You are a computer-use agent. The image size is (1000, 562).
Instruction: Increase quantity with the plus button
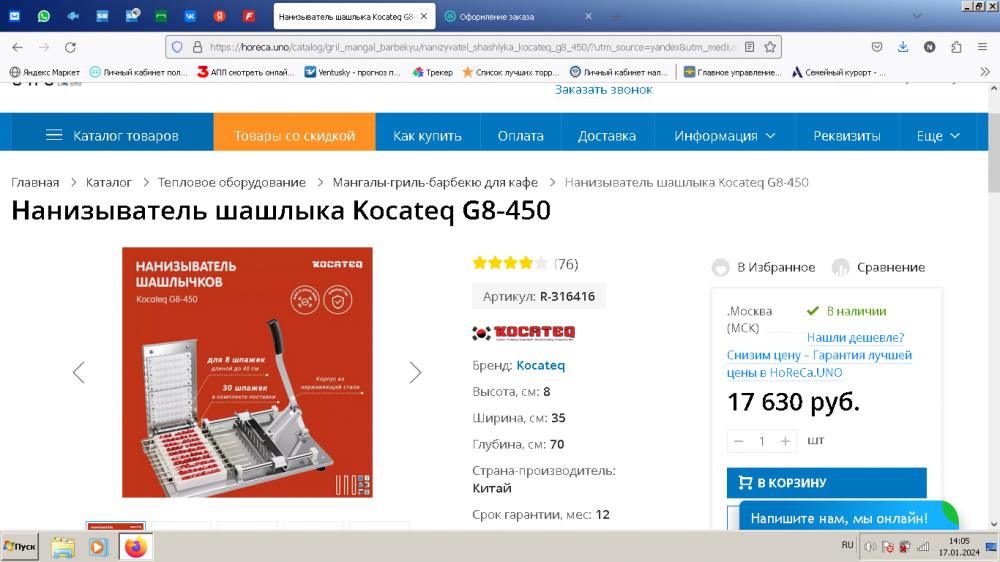[x=785, y=441]
